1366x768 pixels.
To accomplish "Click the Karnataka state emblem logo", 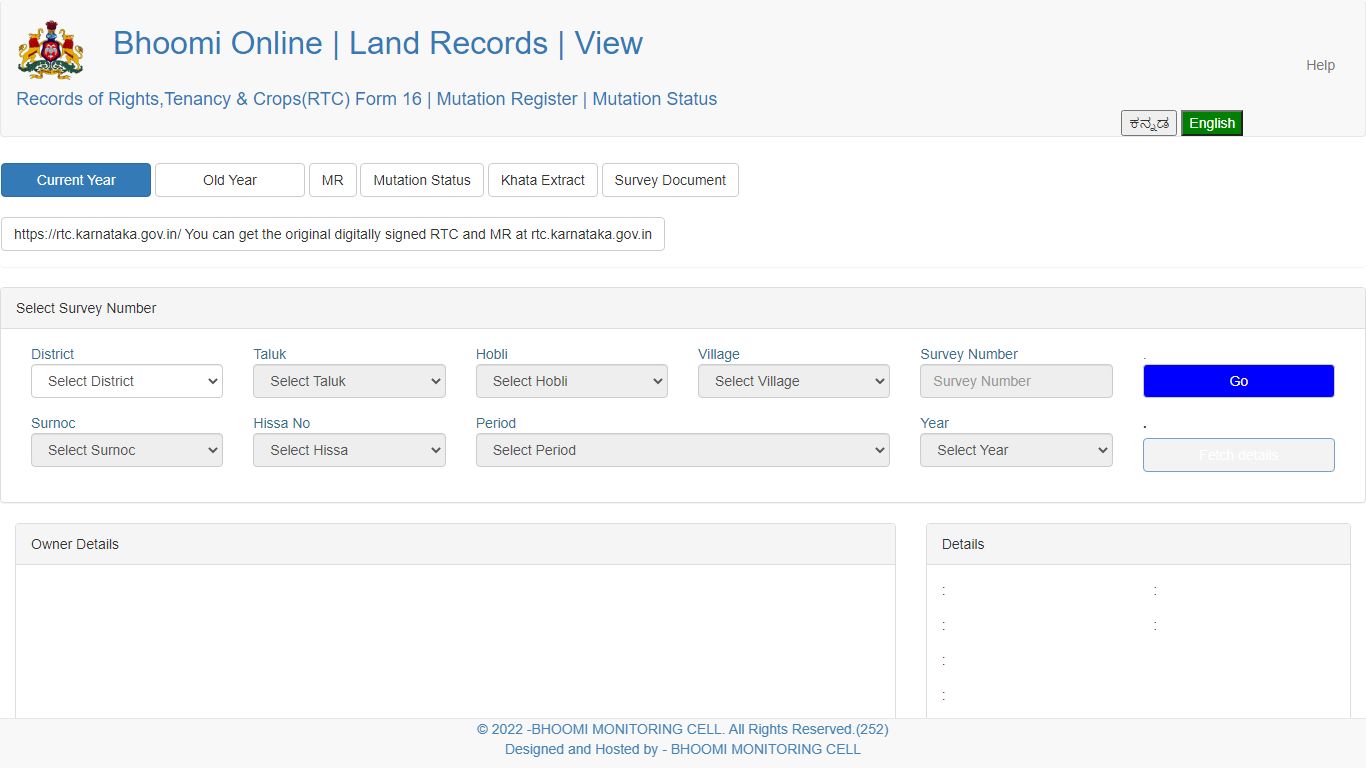I will (50, 50).
